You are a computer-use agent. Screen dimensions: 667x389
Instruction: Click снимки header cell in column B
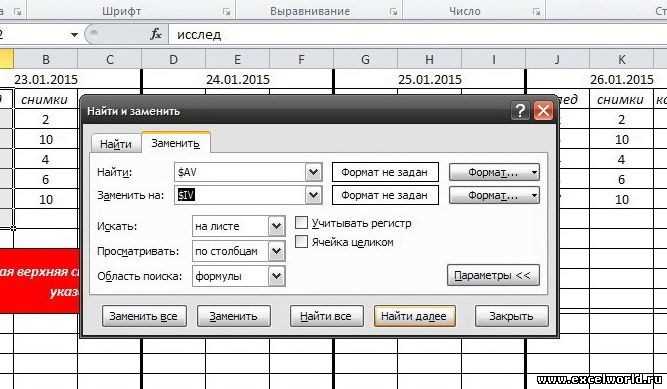point(45,100)
